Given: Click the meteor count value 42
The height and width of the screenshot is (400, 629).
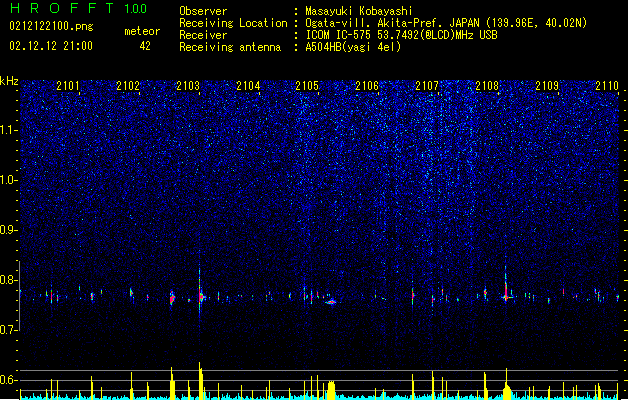Looking at the screenshot, I should click(145, 46).
